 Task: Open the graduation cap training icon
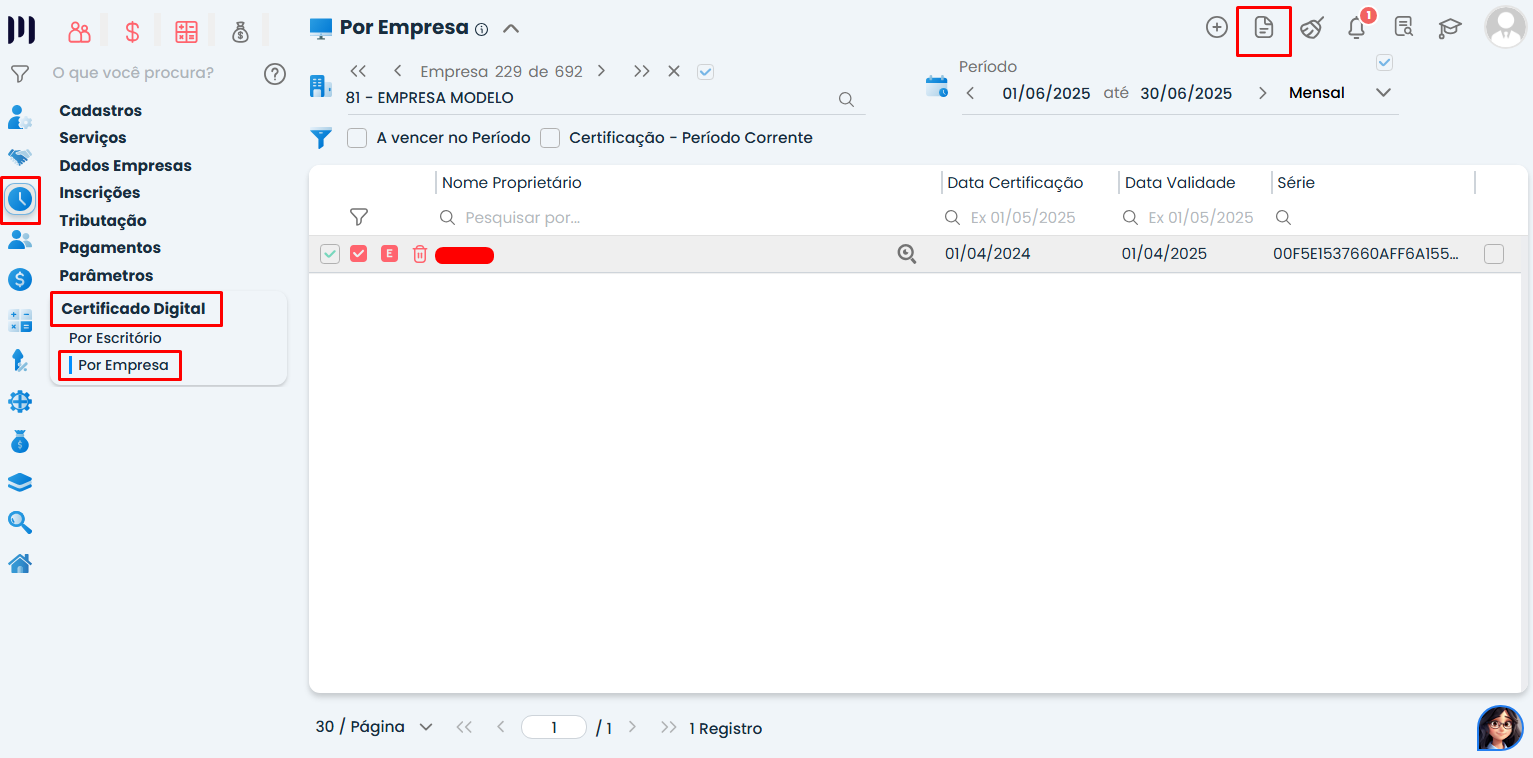(1450, 28)
